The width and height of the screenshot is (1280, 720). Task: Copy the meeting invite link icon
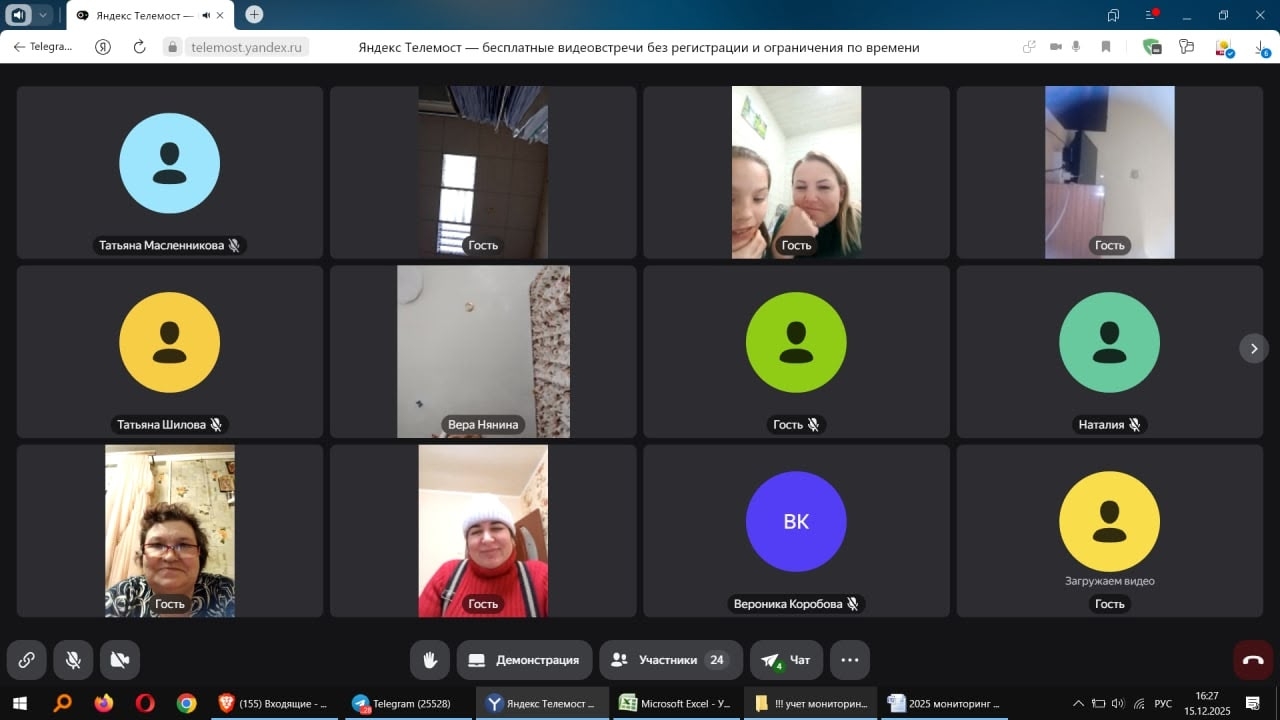(27, 660)
